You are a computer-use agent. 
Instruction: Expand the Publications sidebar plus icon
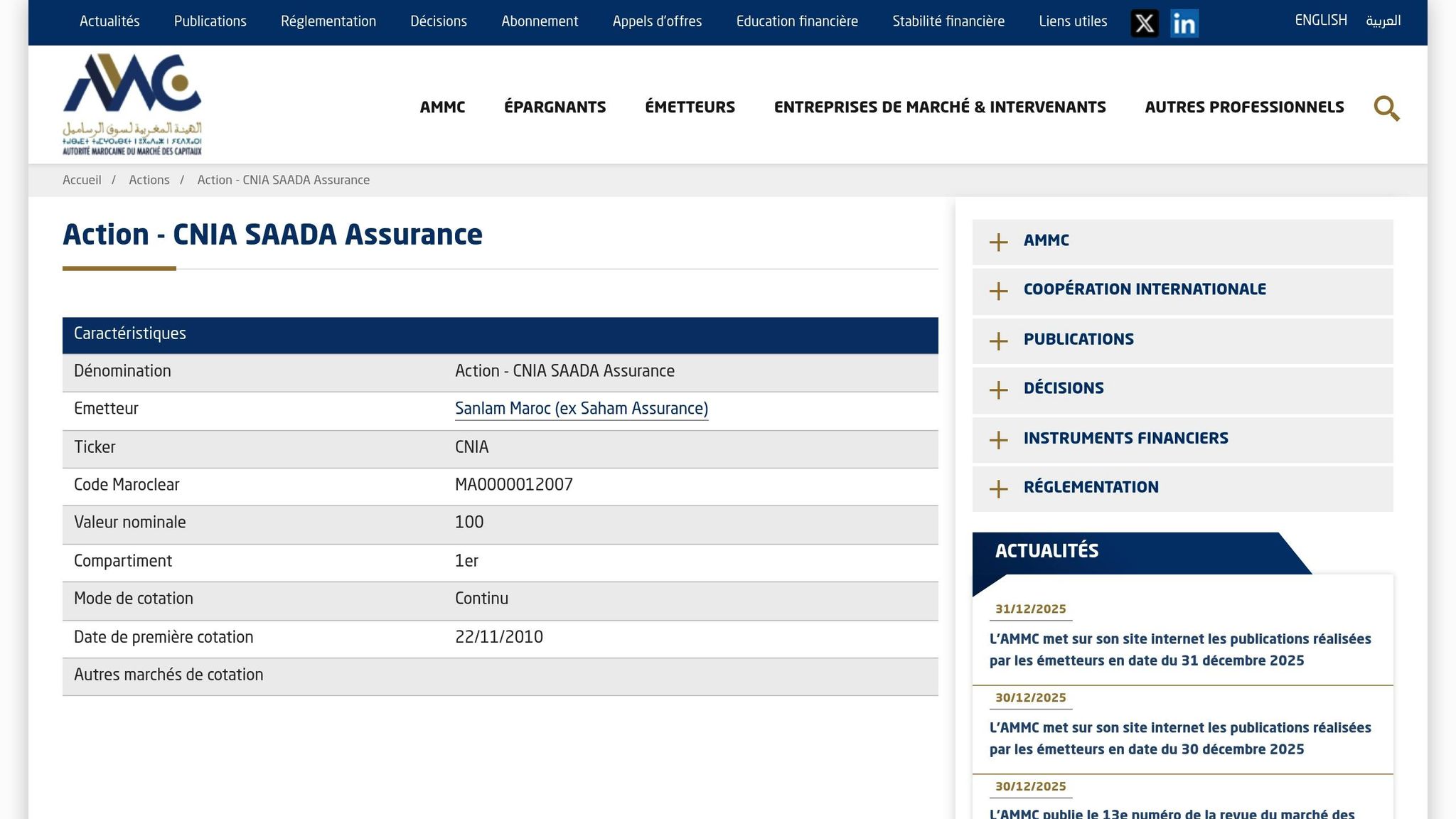tap(999, 341)
